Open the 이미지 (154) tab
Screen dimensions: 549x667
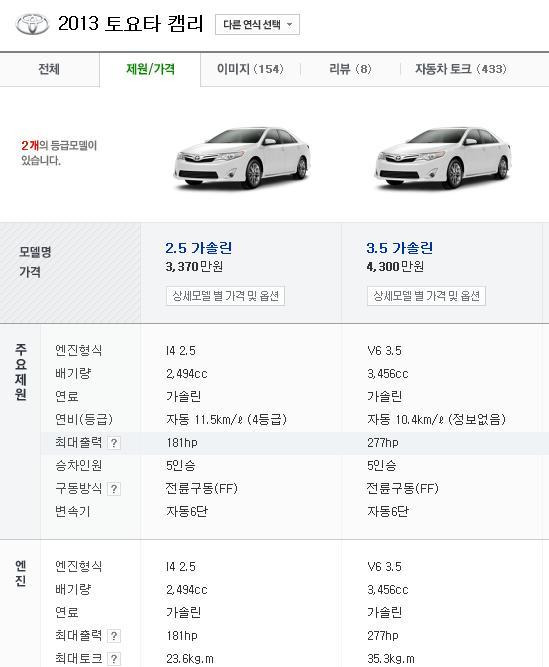pos(250,69)
